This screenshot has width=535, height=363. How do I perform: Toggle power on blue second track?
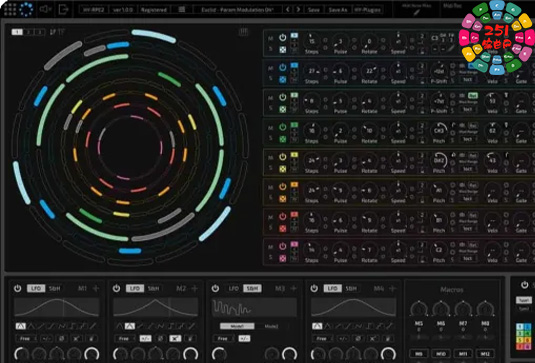(x=283, y=67)
